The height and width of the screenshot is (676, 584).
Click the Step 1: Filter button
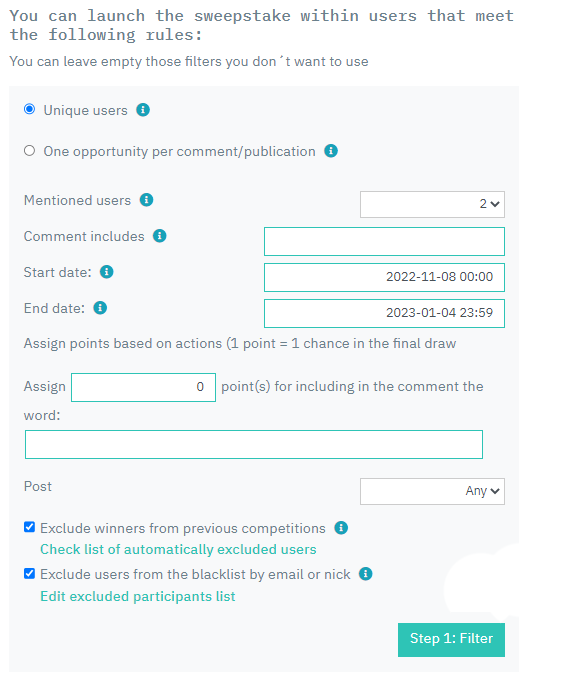451,640
